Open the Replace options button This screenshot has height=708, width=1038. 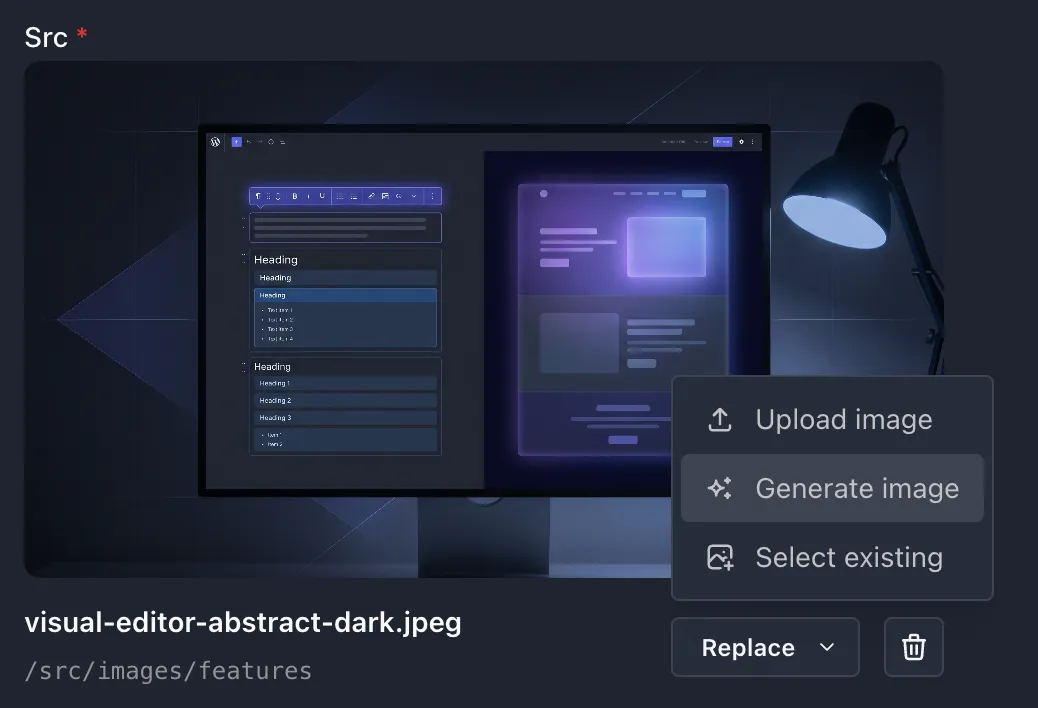765,647
